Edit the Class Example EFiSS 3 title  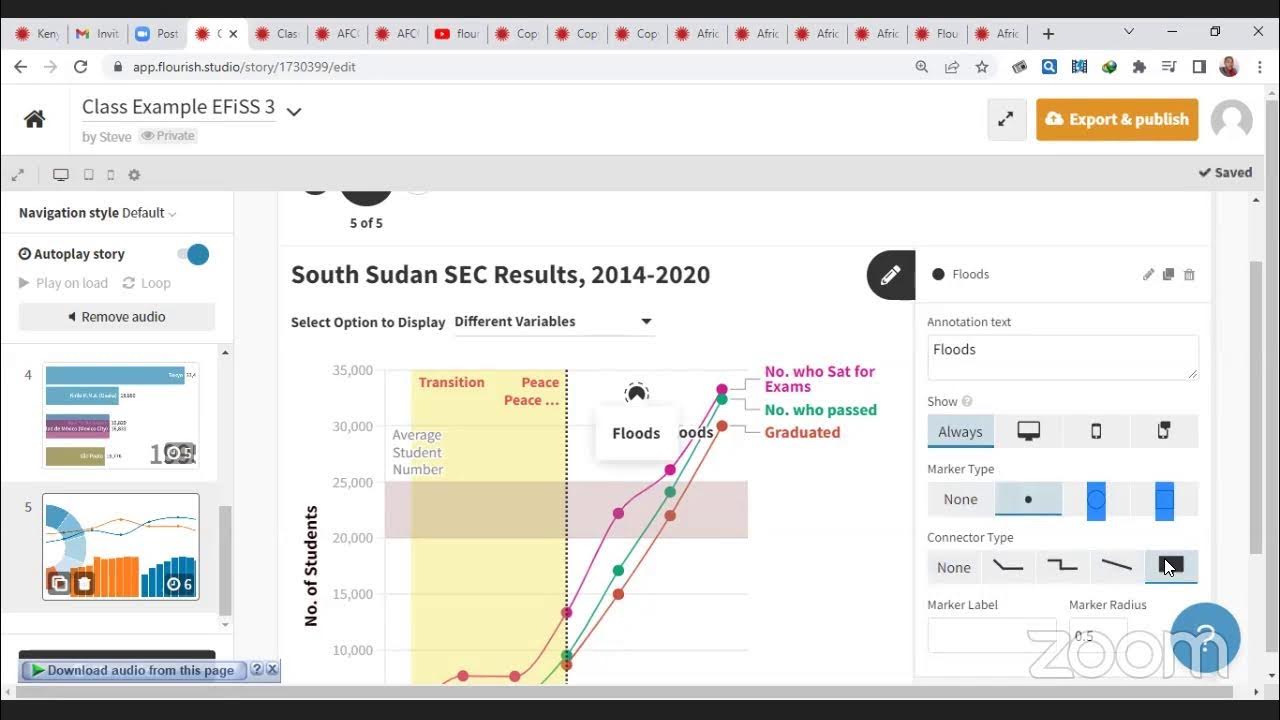coord(178,107)
